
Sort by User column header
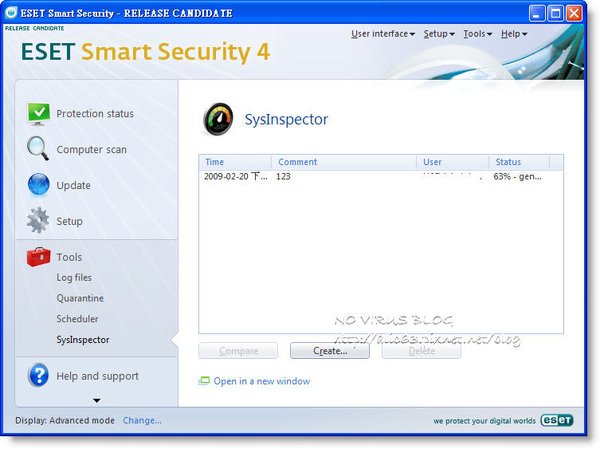(x=452, y=162)
